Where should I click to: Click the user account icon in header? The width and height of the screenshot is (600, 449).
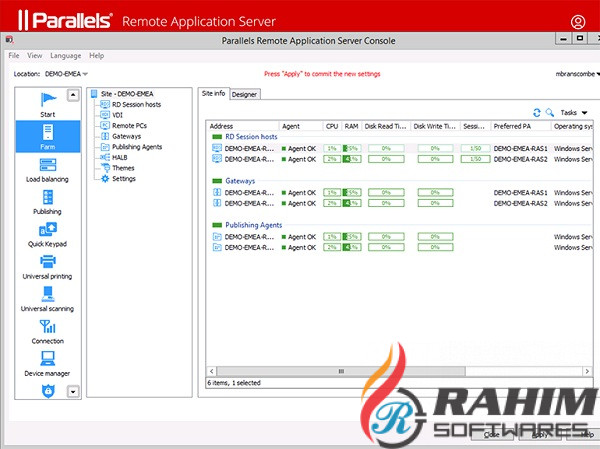click(x=578, y=21)
